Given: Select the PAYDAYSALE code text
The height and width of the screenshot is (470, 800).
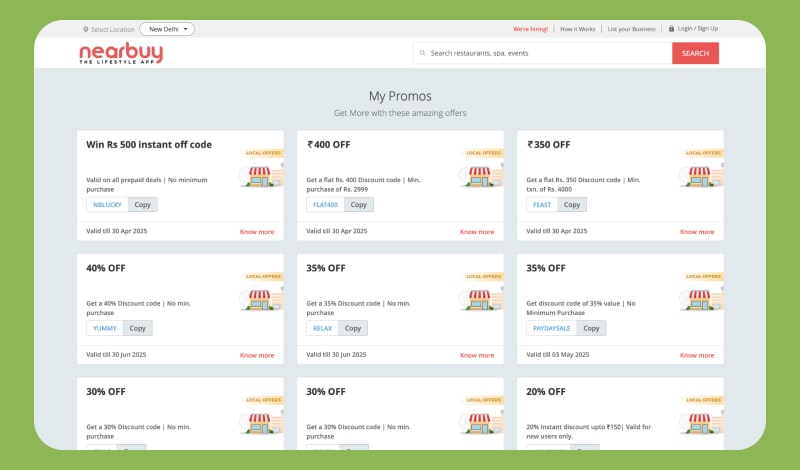Looking at the screenshot, I should [552, 328].
